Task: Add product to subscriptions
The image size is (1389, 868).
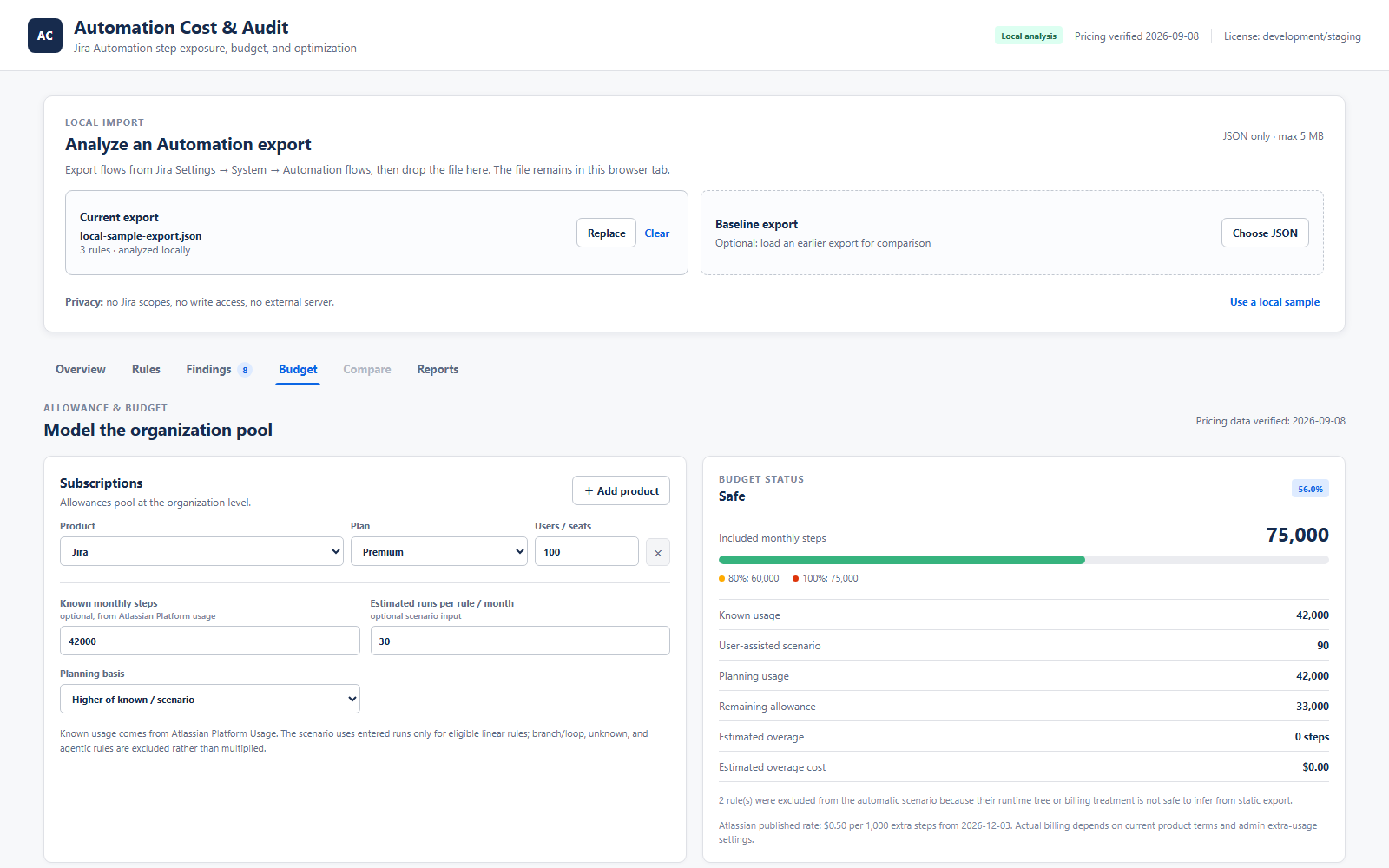Action: coord(621,490)
